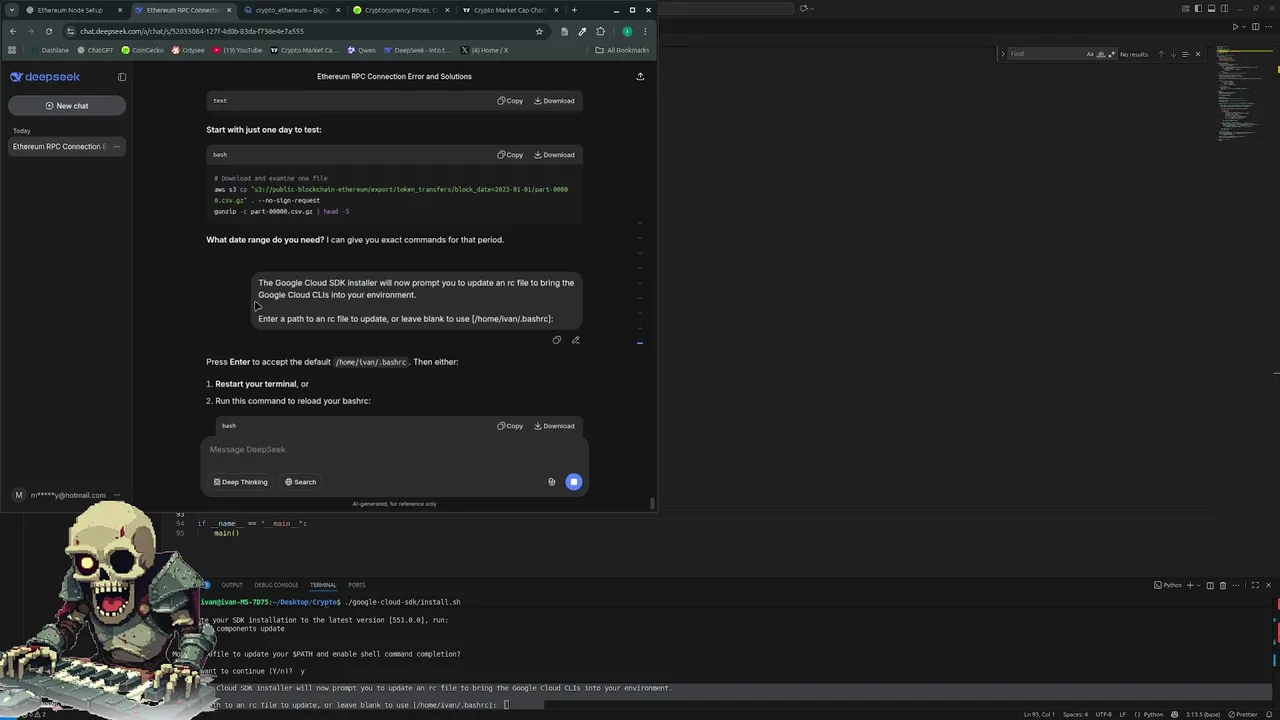The image size is (1280, 720).
Task: Switch to PORTS panel tab
Action: (x=356, y=585)
